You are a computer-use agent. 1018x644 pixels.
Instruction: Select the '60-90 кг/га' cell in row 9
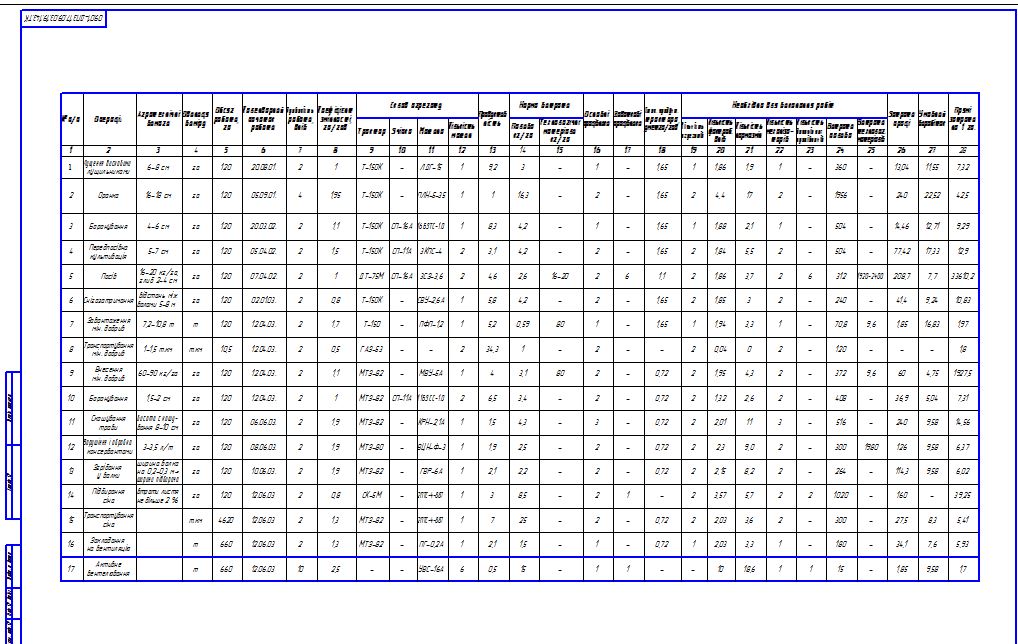(158, 373)
